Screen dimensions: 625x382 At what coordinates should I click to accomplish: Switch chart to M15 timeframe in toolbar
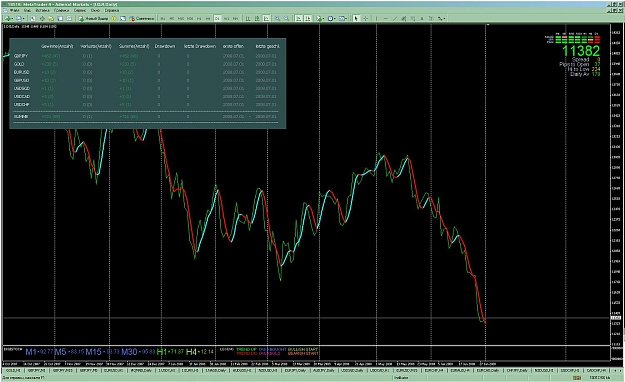point(181,18)
